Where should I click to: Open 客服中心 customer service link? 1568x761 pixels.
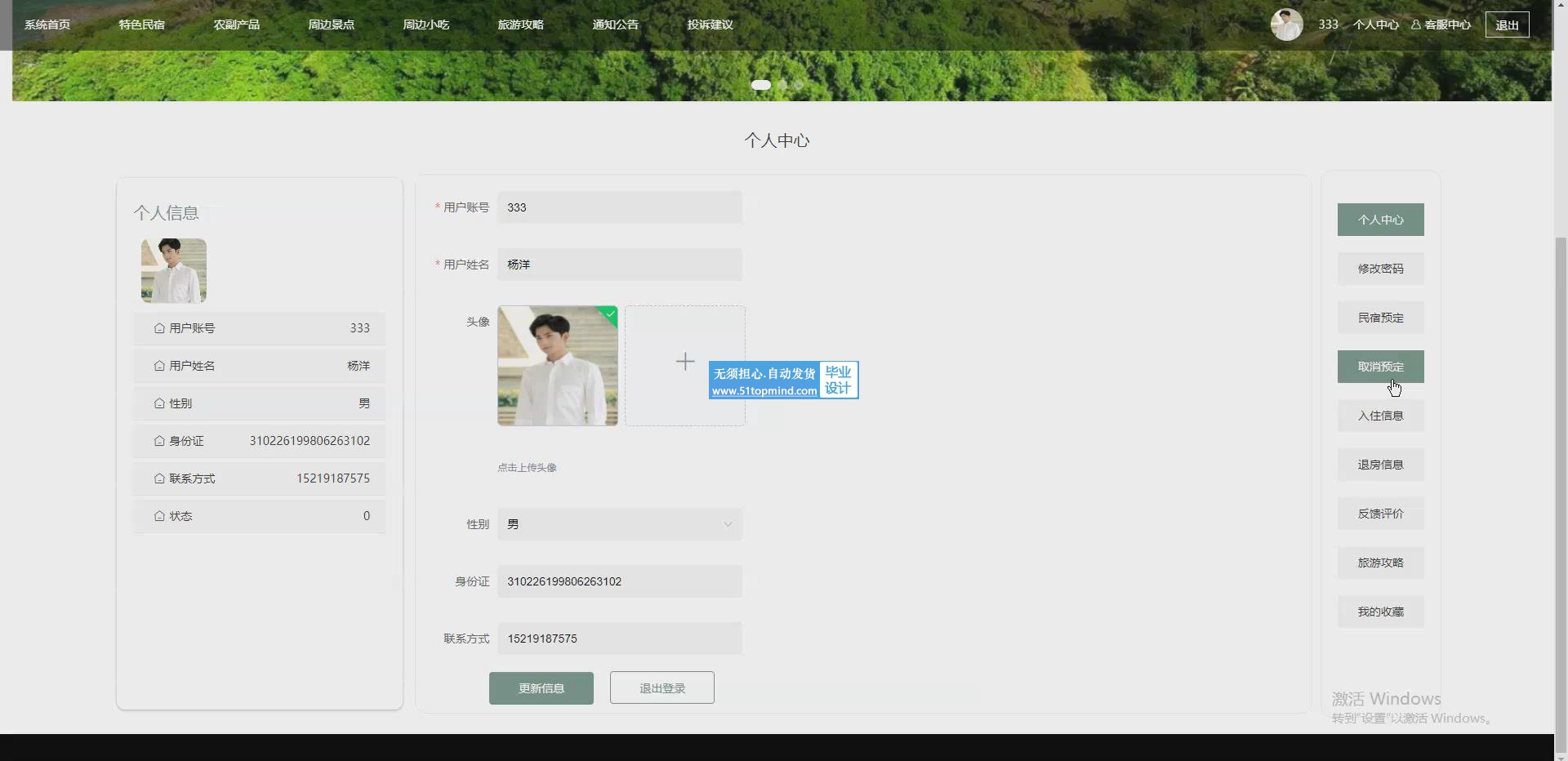pyautogui.click(x=1441, y=24)
